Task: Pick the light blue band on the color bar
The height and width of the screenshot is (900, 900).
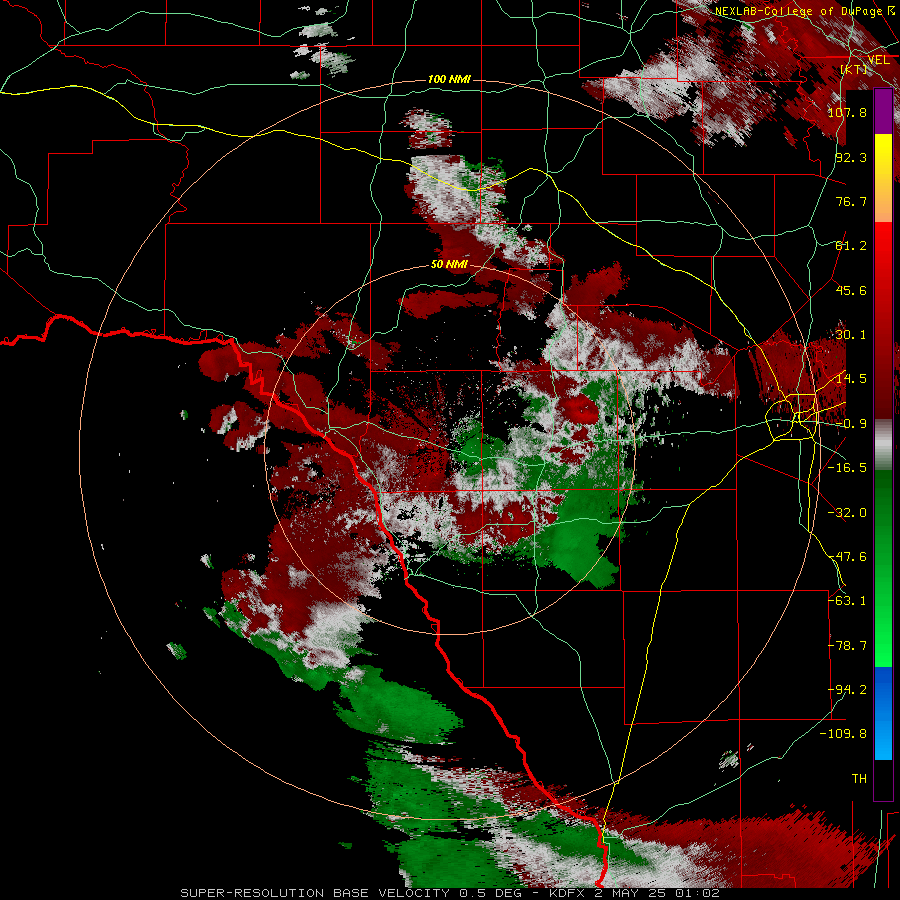Action: pos(883,738)
